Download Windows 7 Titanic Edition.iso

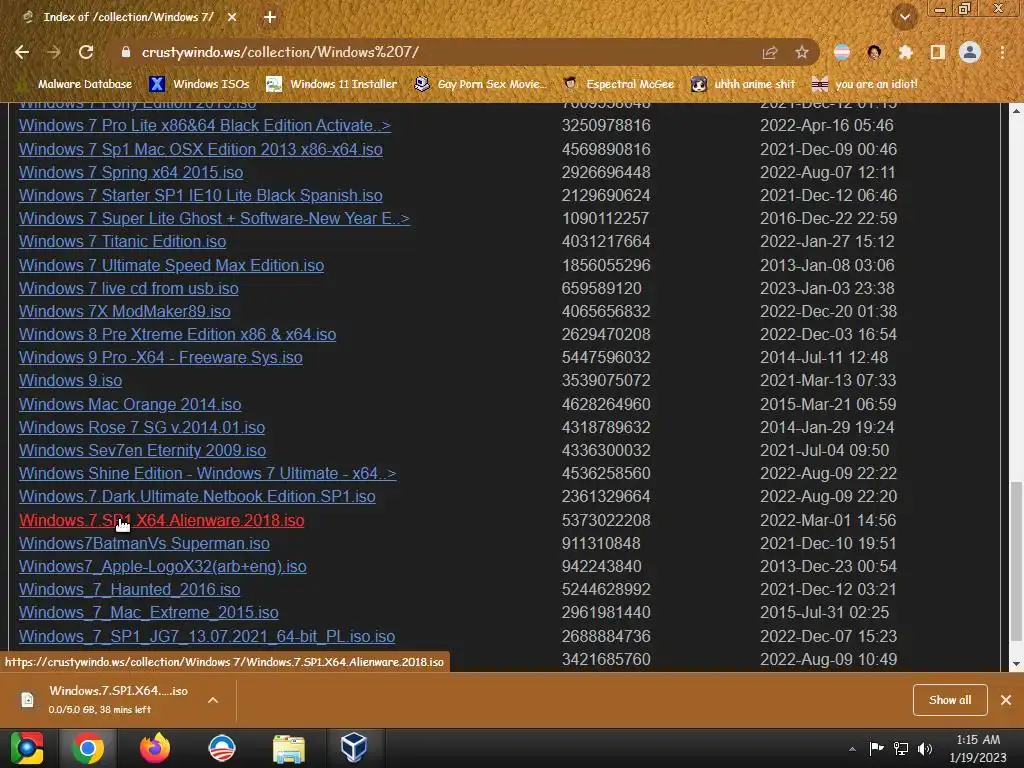[x=122, y=242]
